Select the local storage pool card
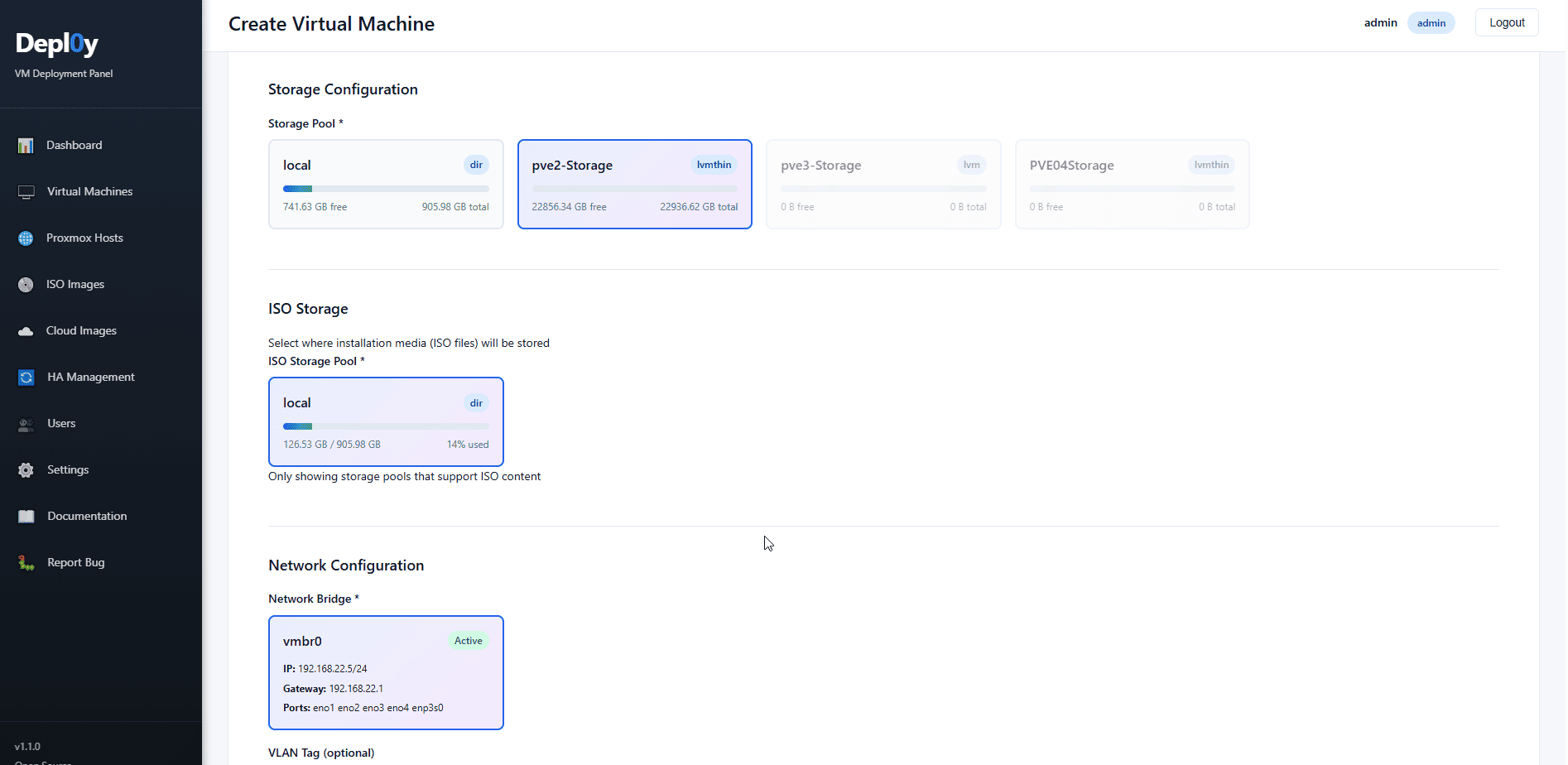Image resolution: width=1568 pixels, height=765 pixels. pos(386,184)
